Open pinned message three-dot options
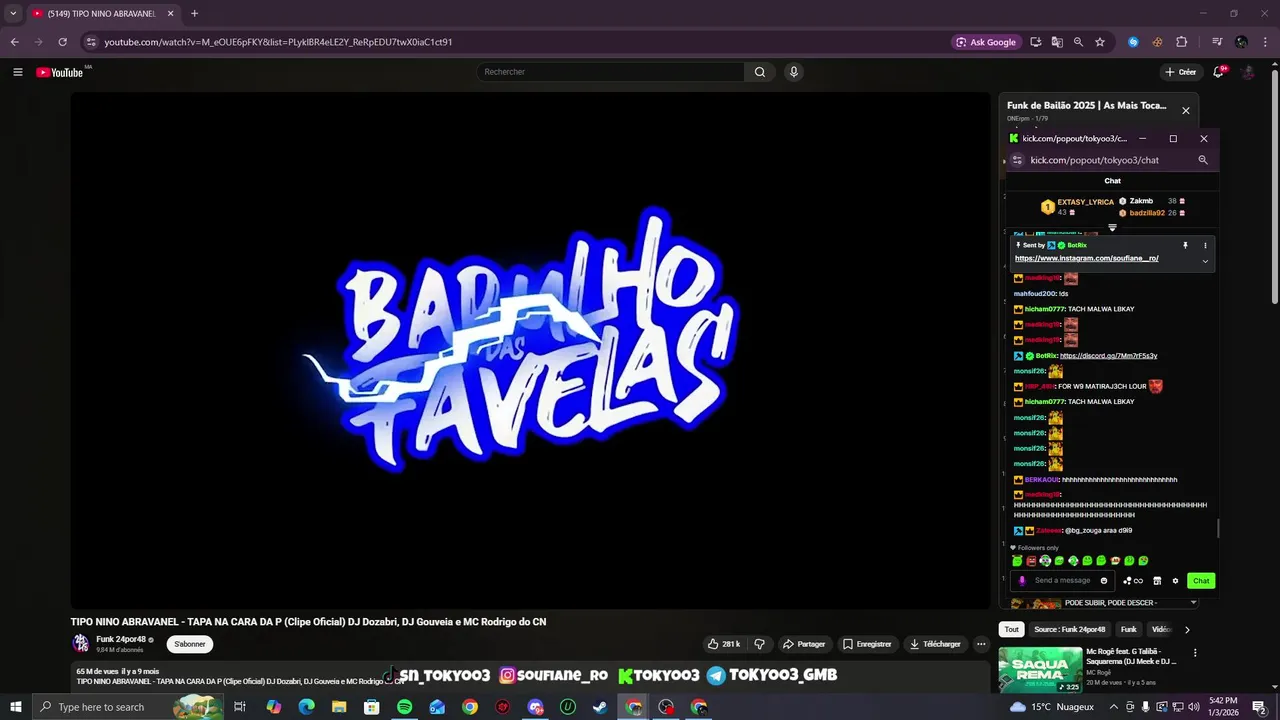This screenshot has height=720, width=1280. (1205, 245)
